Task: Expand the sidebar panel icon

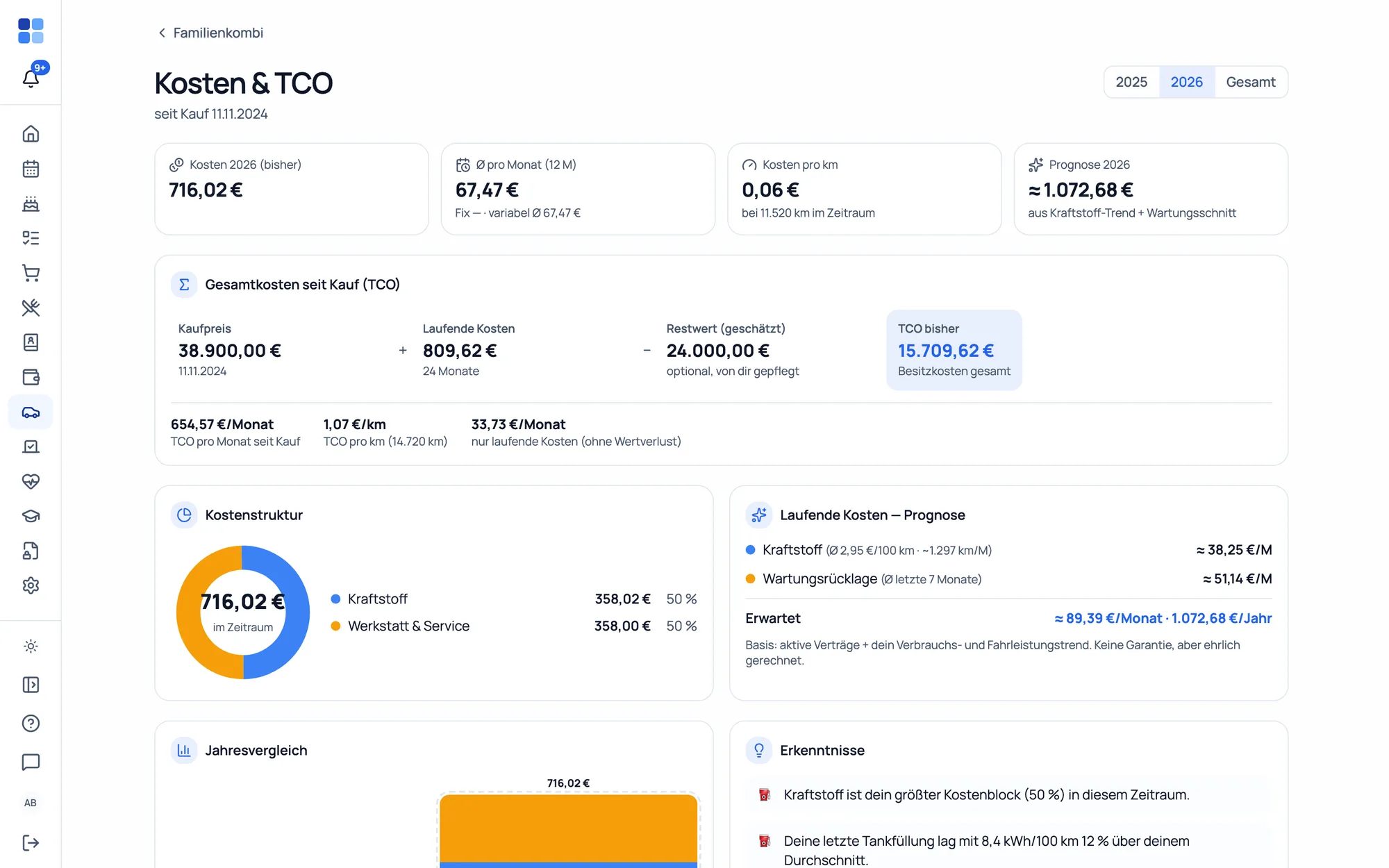Action: [31, 685]
